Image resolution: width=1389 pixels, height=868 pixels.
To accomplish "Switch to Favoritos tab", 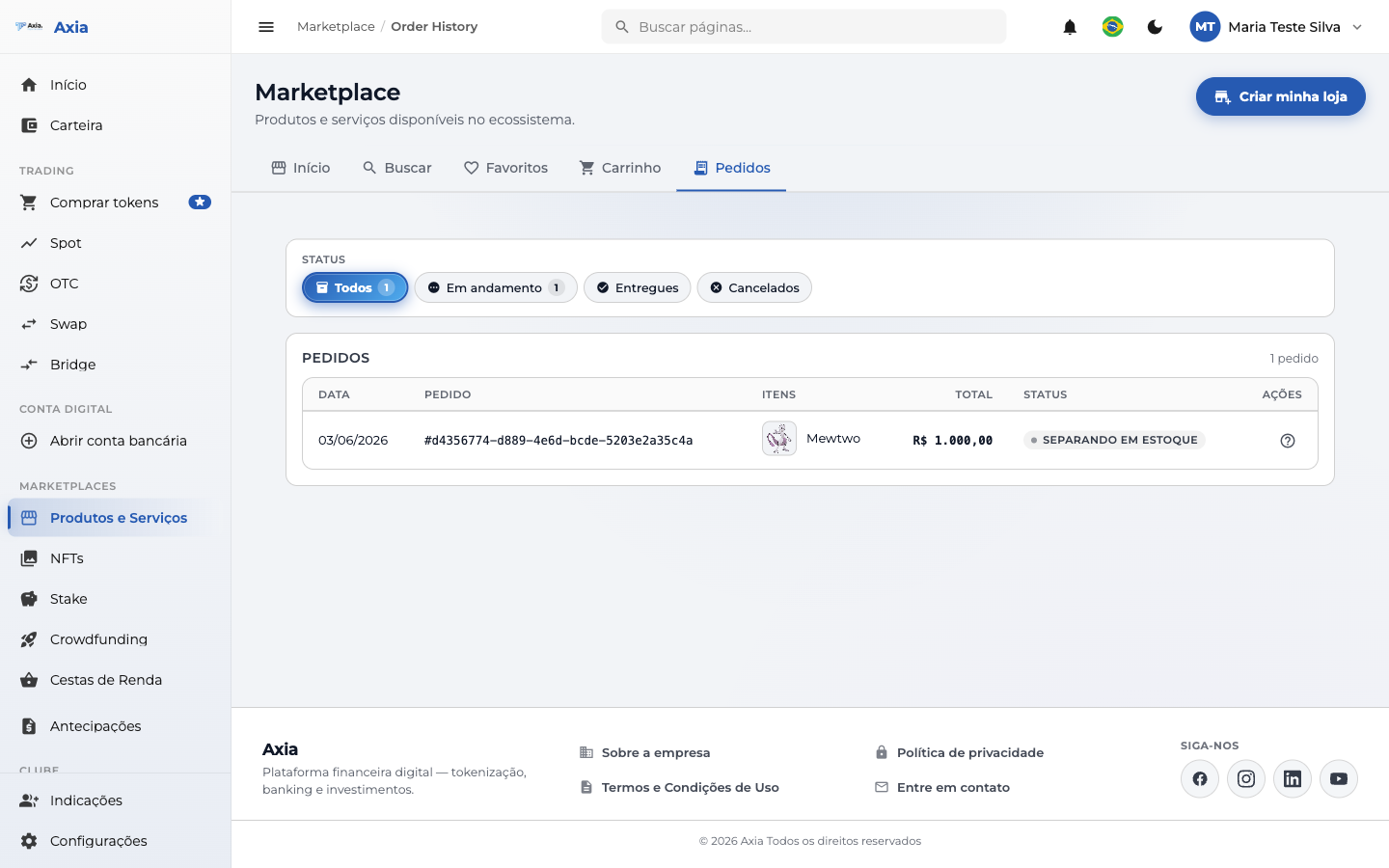I will click(505, 168).
